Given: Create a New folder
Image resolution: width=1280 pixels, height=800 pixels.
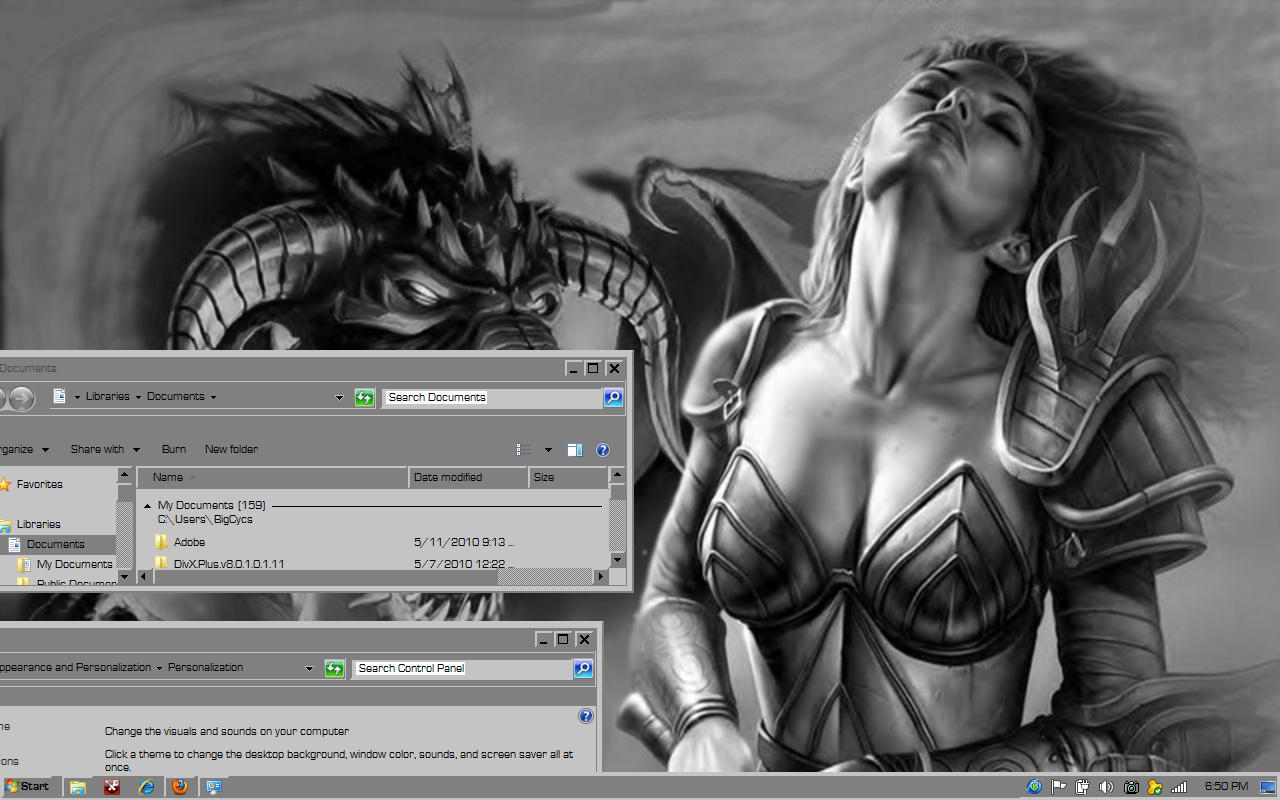Looking at the screenshot, I should [x=231, y=449].
